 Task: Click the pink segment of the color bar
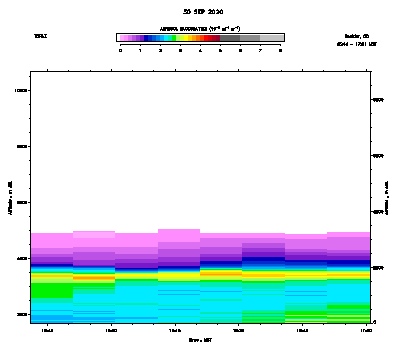[124, 38]
